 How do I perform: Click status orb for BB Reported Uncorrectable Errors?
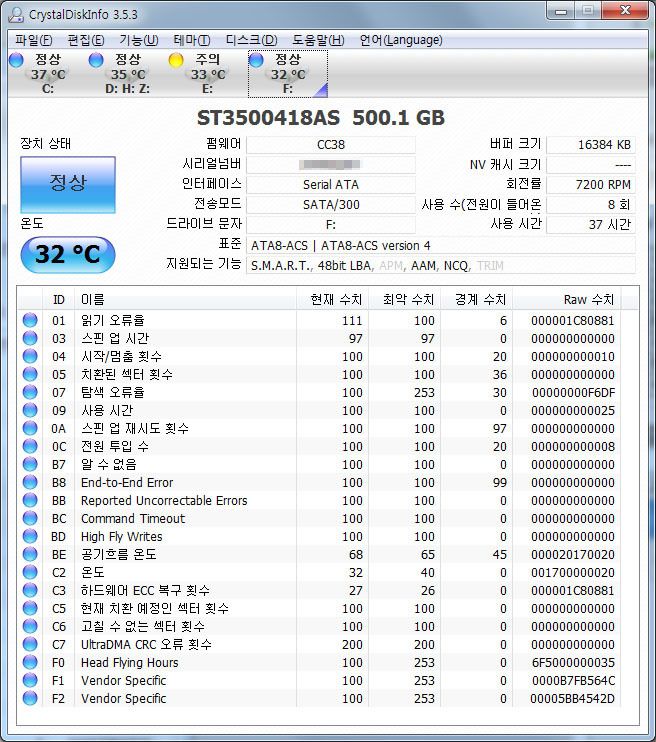click(30, 500)
